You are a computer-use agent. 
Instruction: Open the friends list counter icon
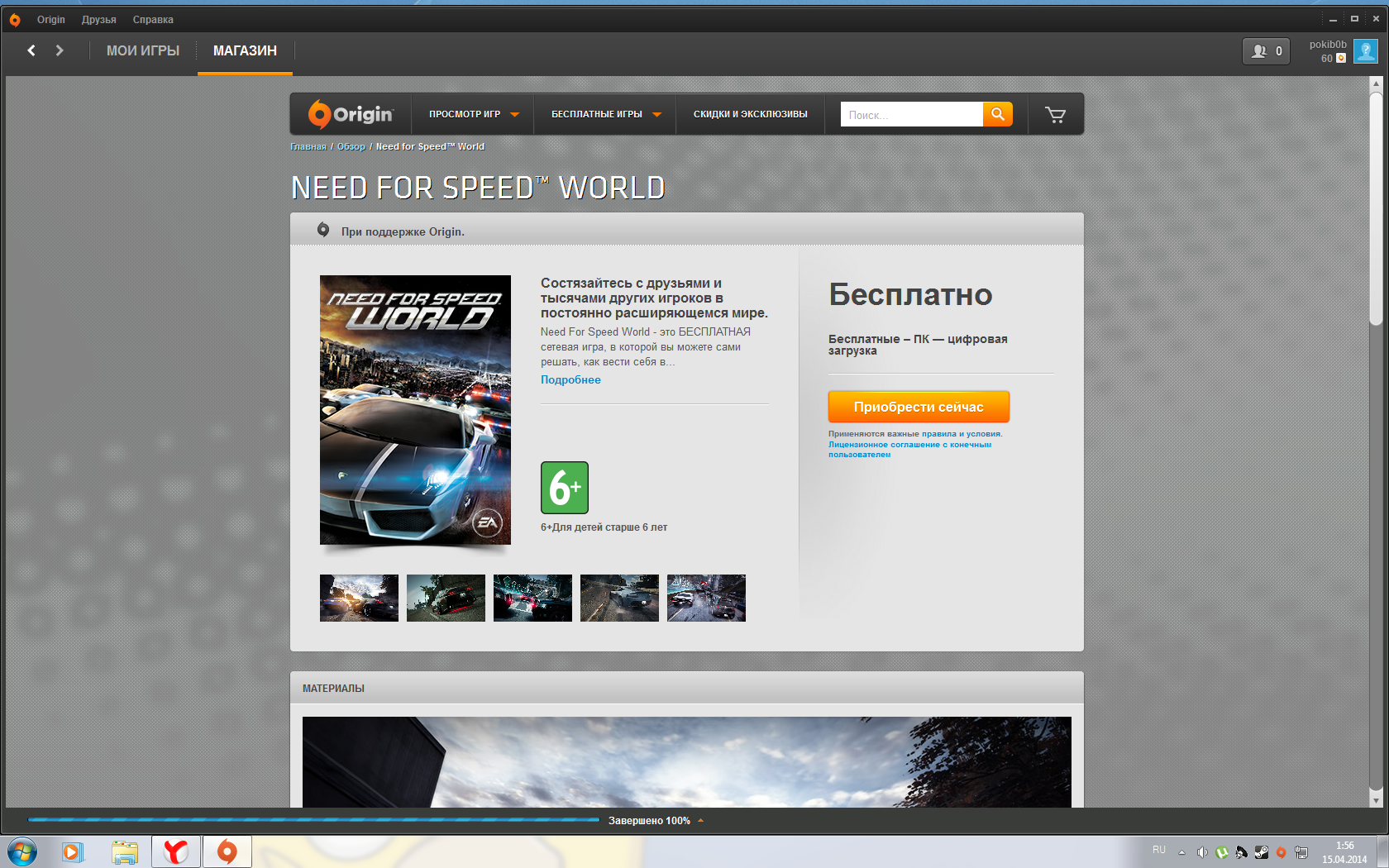1265,51
